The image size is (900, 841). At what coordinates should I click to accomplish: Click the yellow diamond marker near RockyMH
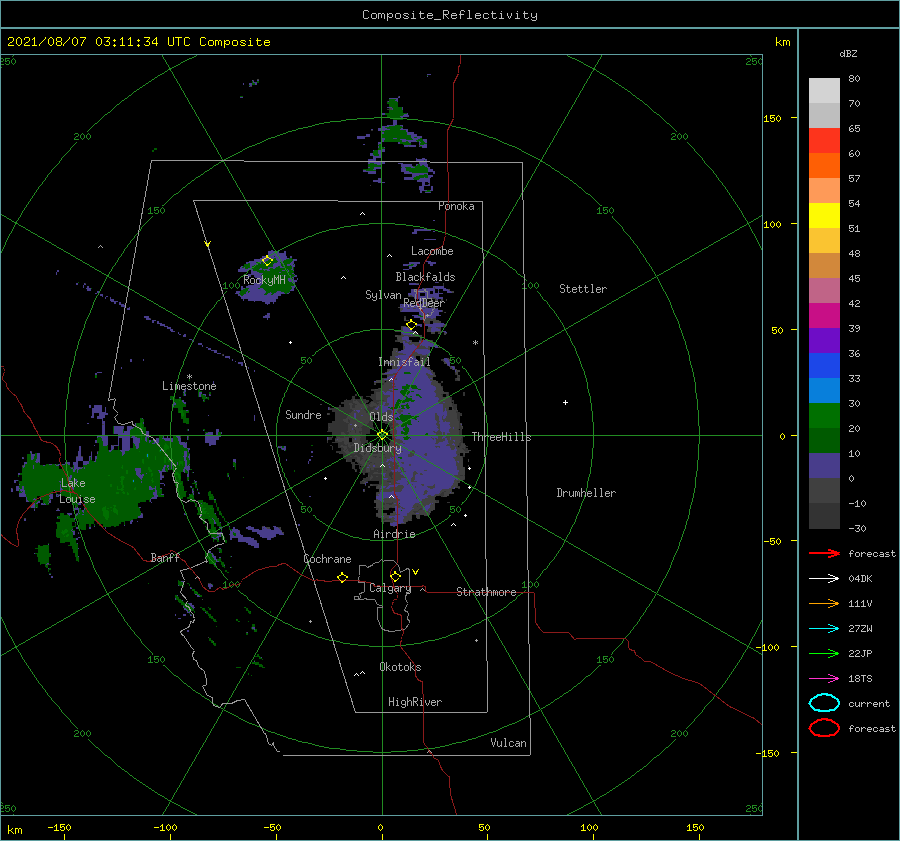coord(267,261)
